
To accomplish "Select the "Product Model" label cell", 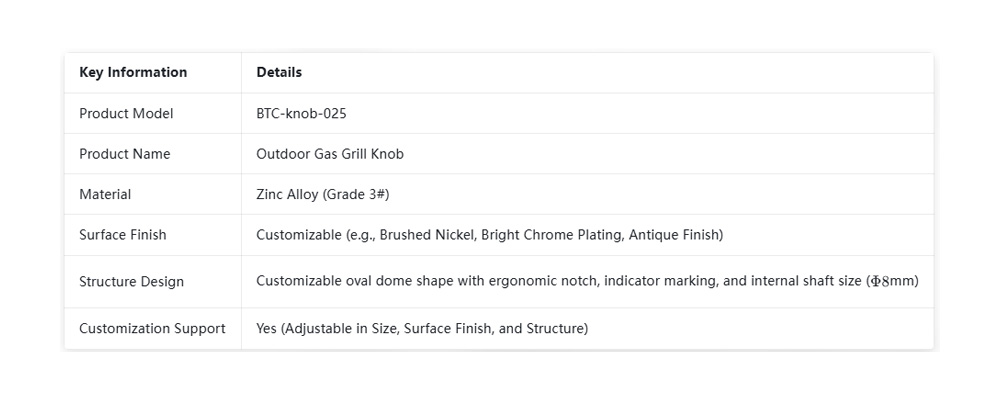I will tap(126, 113).
